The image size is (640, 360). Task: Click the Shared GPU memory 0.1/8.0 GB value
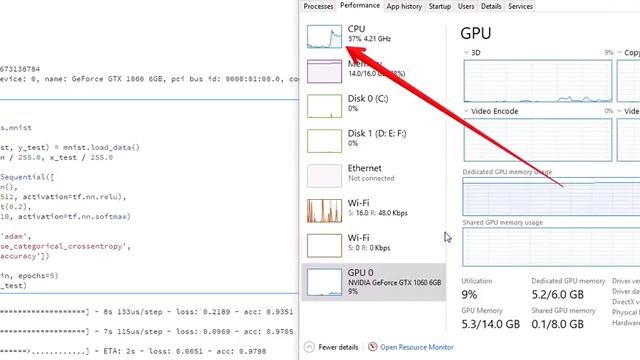[x=558, y=324]
